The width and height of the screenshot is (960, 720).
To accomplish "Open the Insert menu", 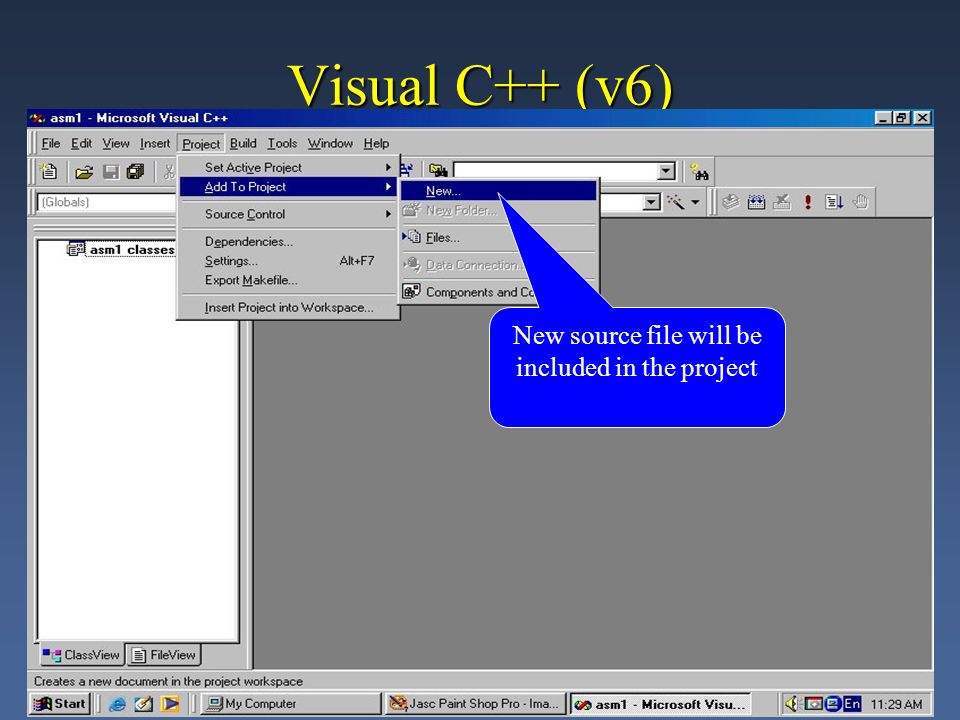I will pos(154,143).
